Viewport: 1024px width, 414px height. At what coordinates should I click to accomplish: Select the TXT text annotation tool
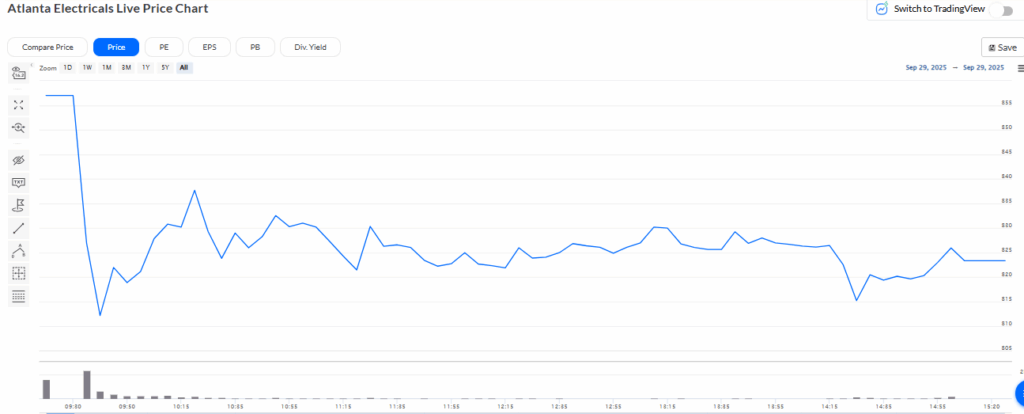[x=18, y=183]
